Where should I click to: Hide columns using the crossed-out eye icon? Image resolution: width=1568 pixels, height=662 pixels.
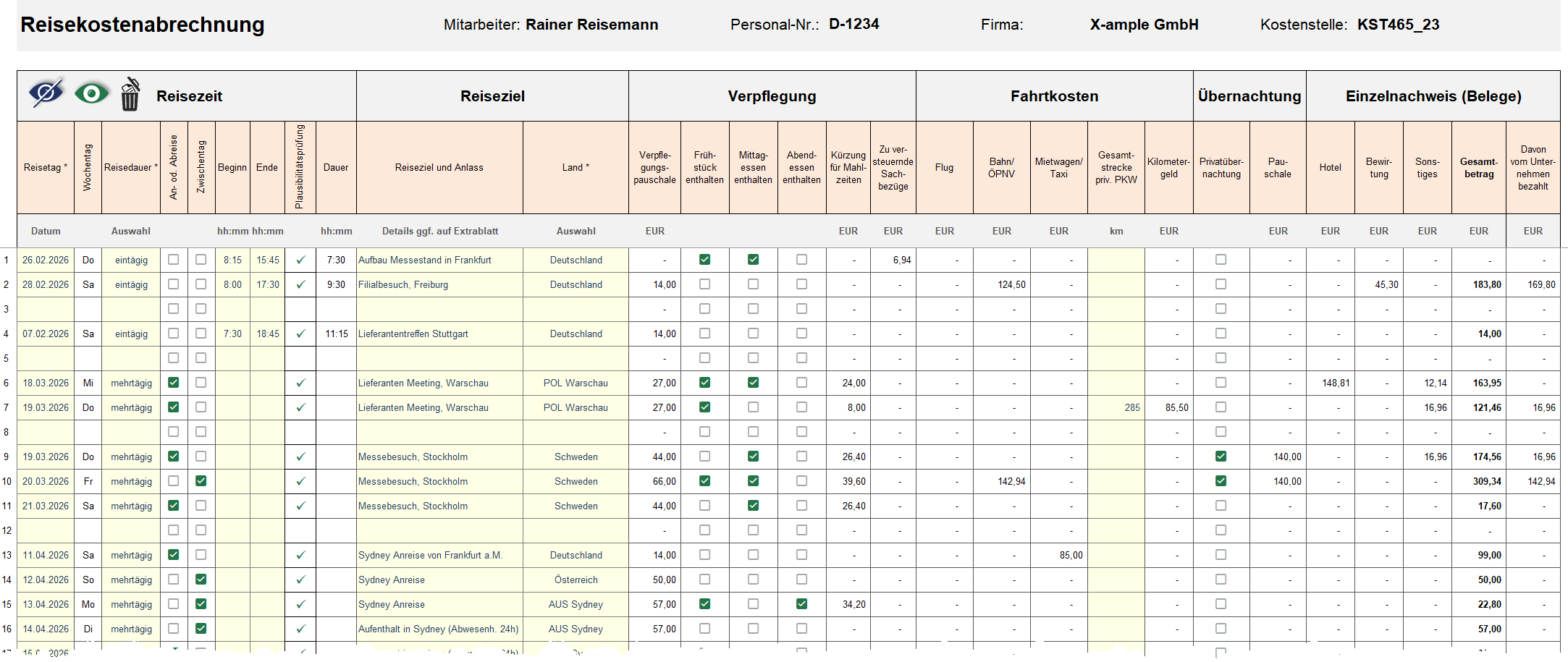pyautogui.click(x=45, y=93)
